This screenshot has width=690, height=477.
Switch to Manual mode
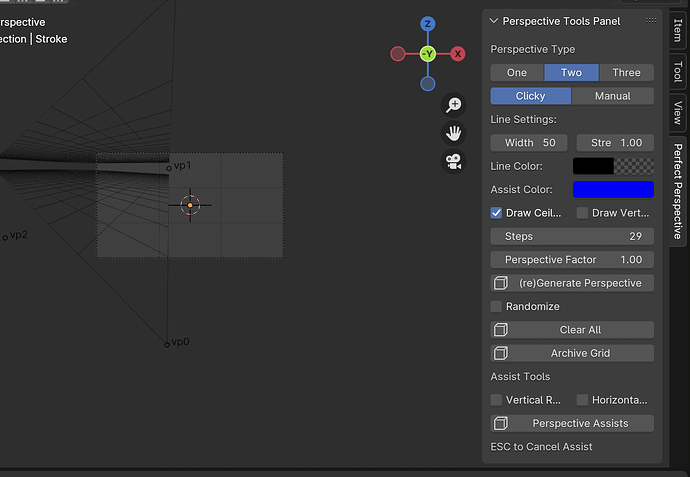[x=613, y=96]
